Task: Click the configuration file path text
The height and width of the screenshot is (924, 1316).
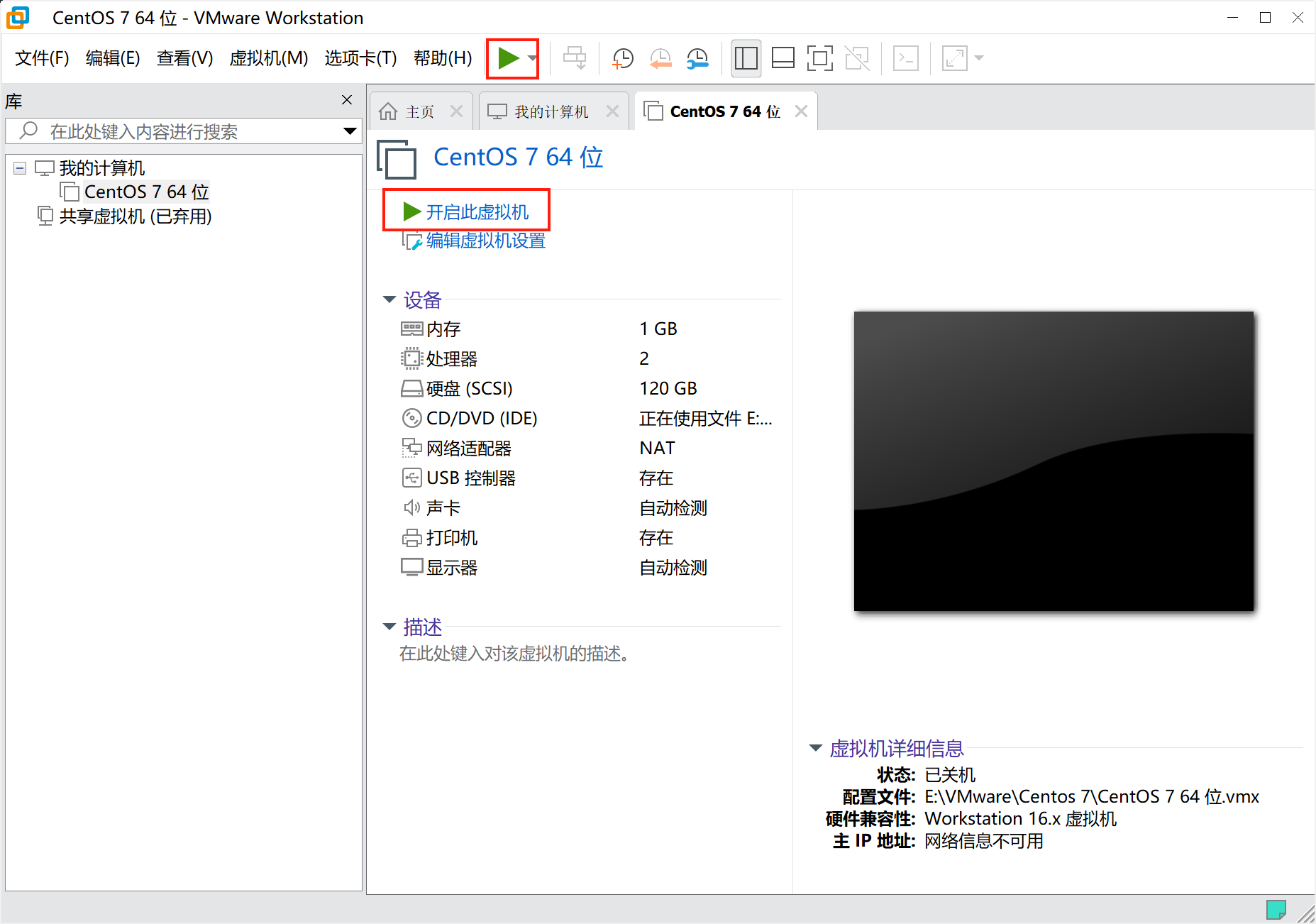Action: coord(1092,796)
